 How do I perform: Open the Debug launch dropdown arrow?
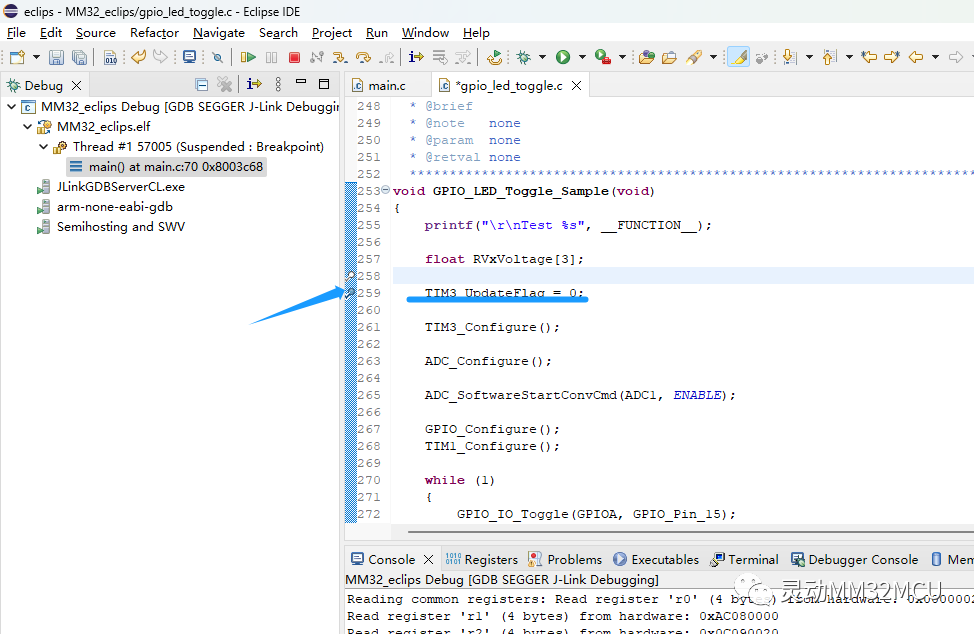pyautogui.click(x=541, y=58)
